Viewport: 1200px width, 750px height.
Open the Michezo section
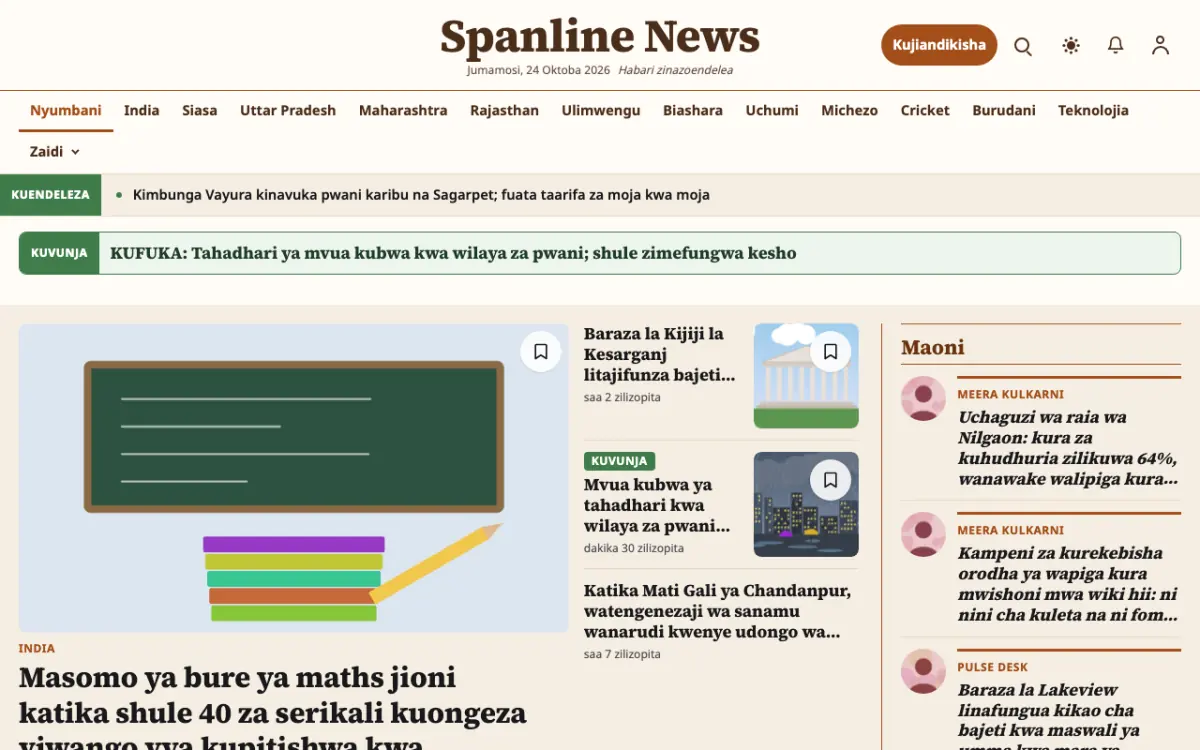[x=849, y=111]
